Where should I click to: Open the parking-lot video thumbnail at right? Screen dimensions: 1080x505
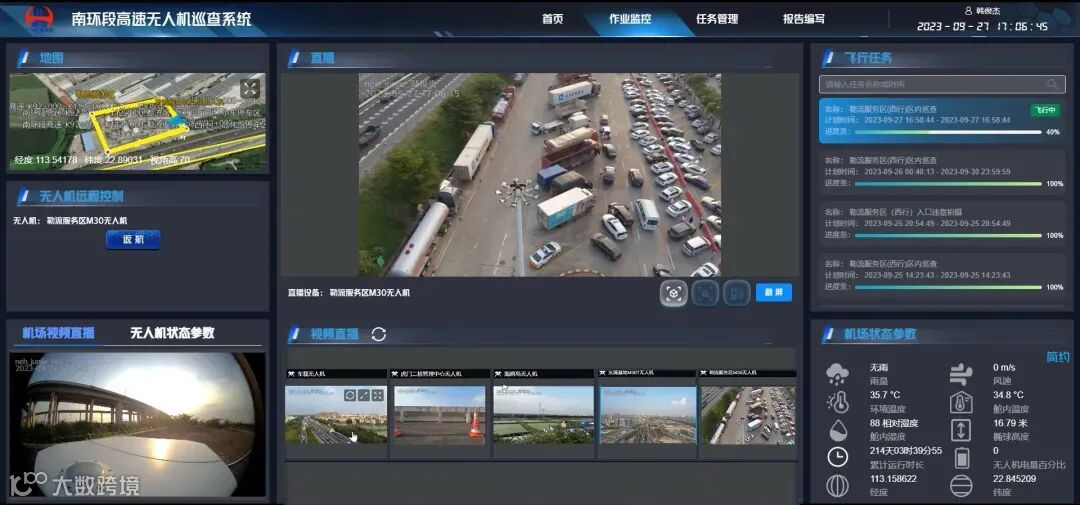click(748, 413)
